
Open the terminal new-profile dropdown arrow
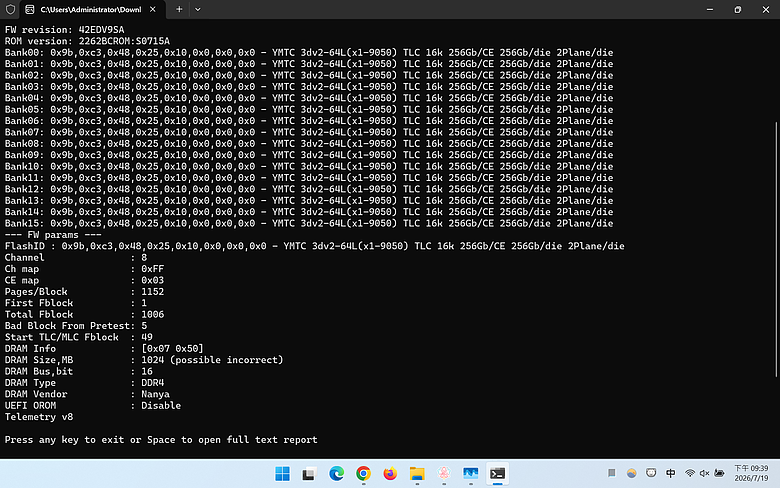point(197,9)
